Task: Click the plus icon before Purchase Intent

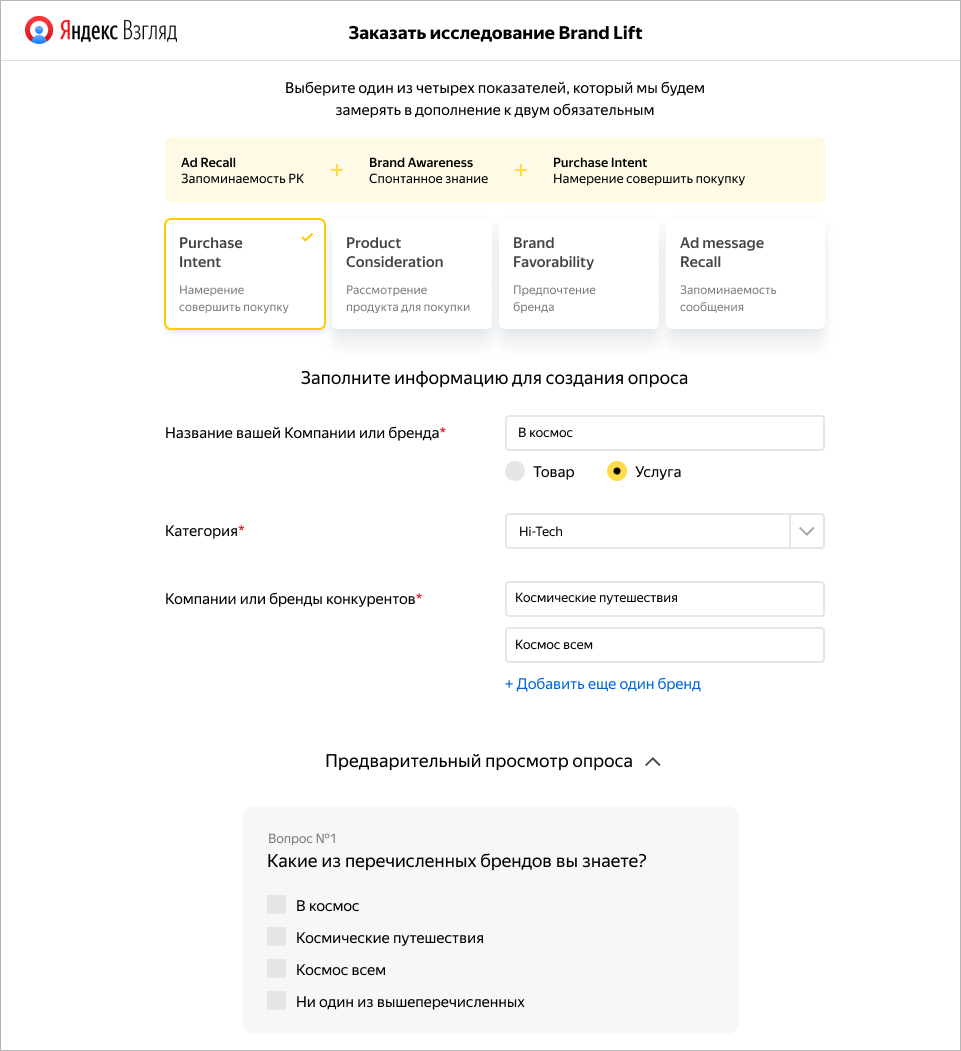Action: pos(521,170)
